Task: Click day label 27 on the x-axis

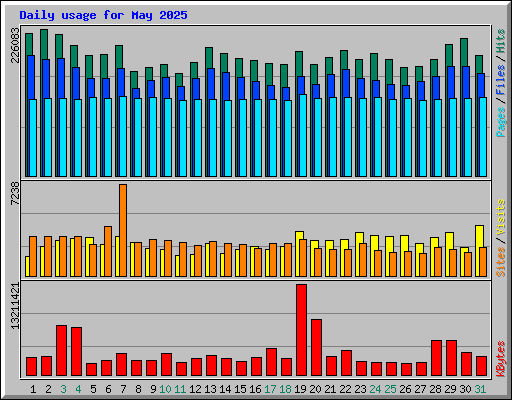Action: pyautogui.click(x=420, y=389)
